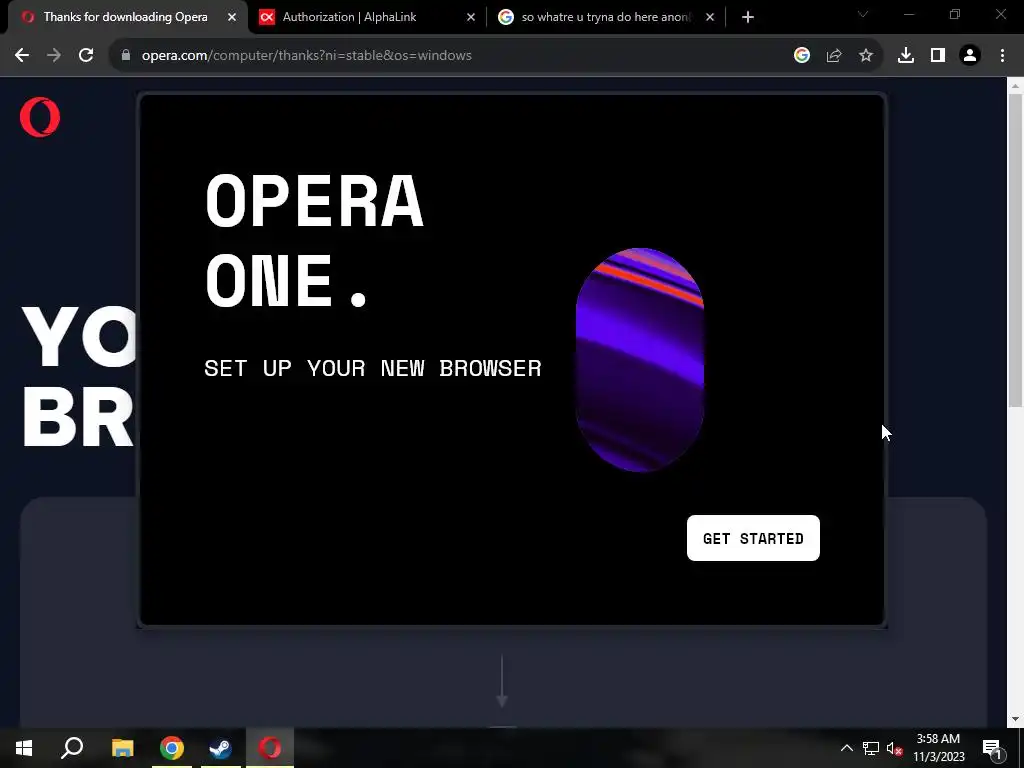Close the Thanks for downloading Opera tab
Screen dimensions: 1024x768
pyautogui.click(x=232, y=17)
